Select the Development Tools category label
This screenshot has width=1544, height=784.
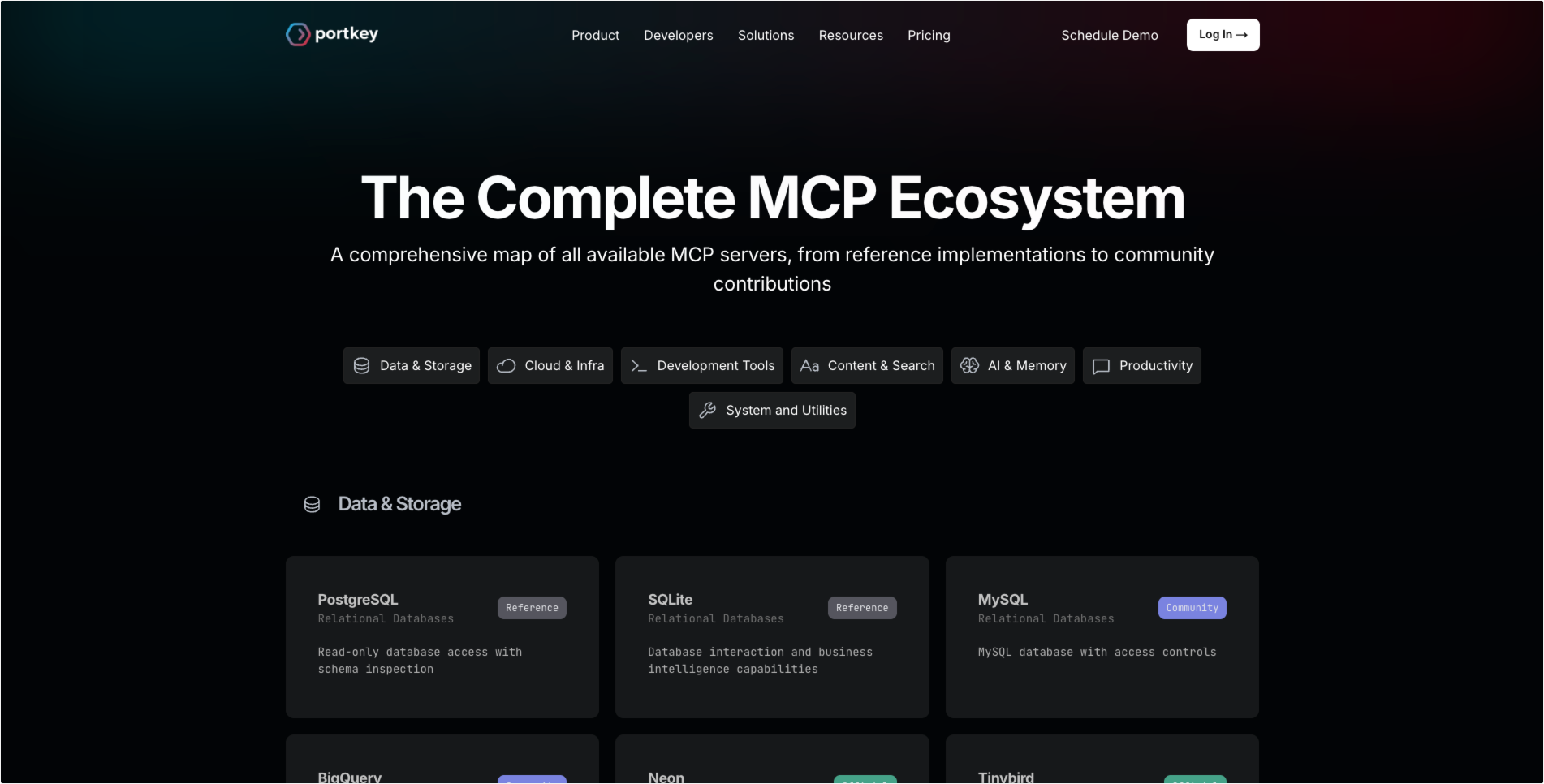tap(716, 366)
